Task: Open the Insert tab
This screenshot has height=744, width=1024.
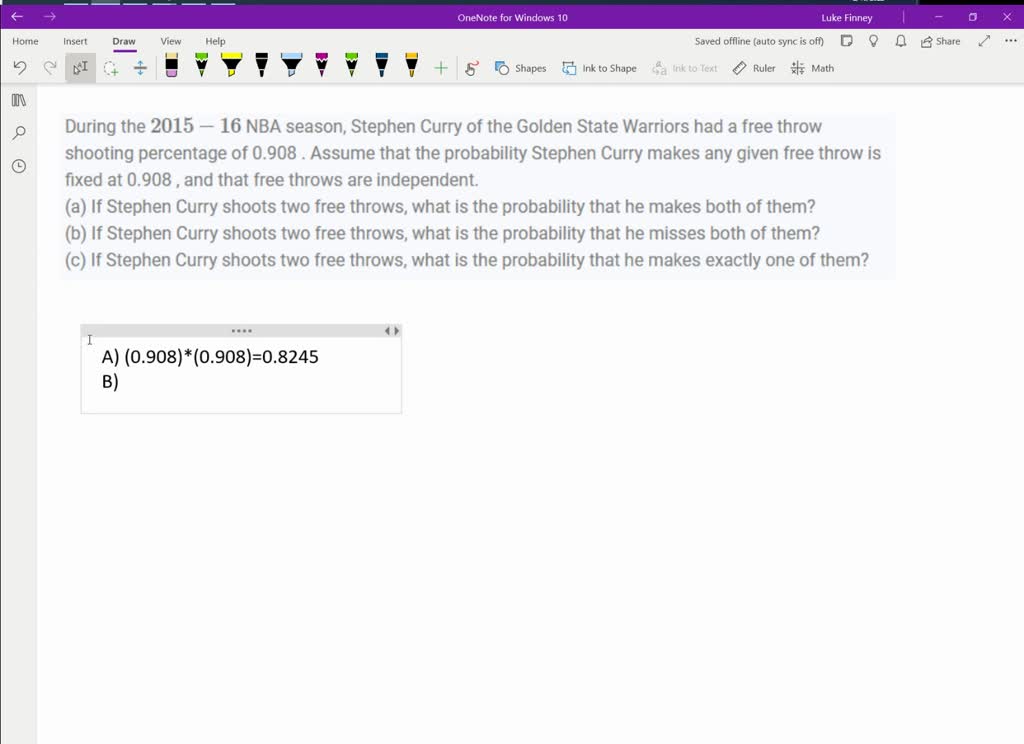Action: coord(75,41)
